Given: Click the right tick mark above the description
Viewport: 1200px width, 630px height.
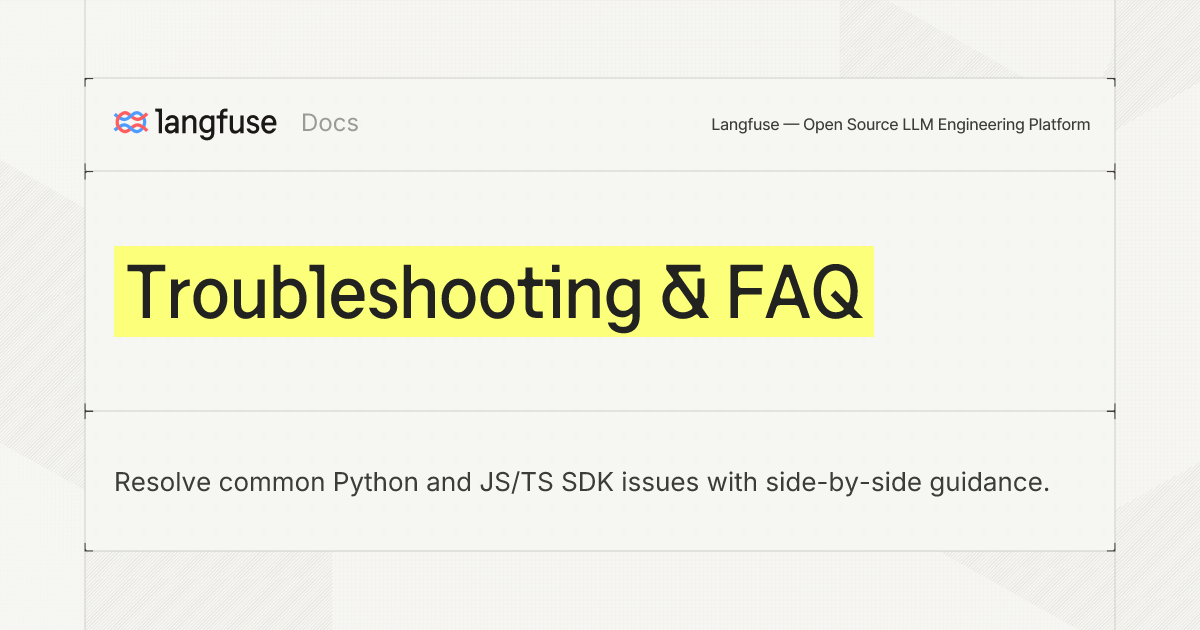Looking at the screenshot, I should pyautogui.click(x=1111, y=411).
